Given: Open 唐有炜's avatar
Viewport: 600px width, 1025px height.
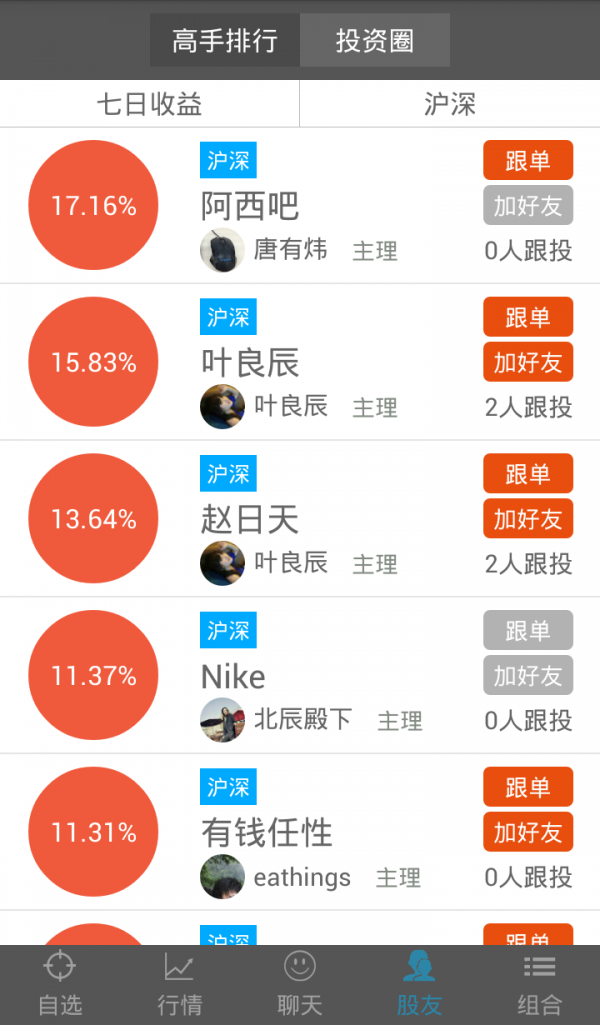Looking at the screenshot, I should coord(222,250).
